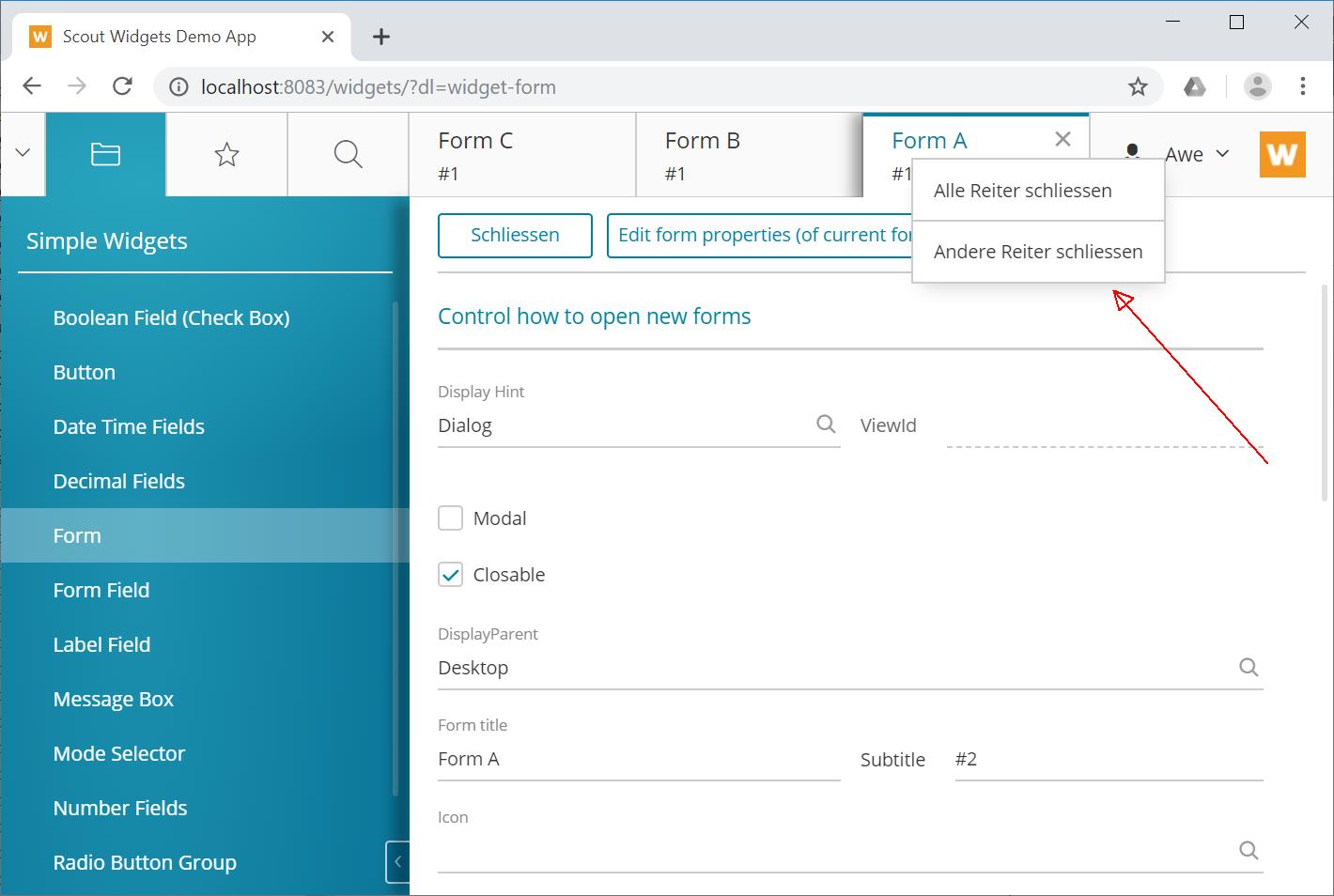Open the Chrome profile avatar
Viewport: 1334px width, 896px height.
[1257, 86]
